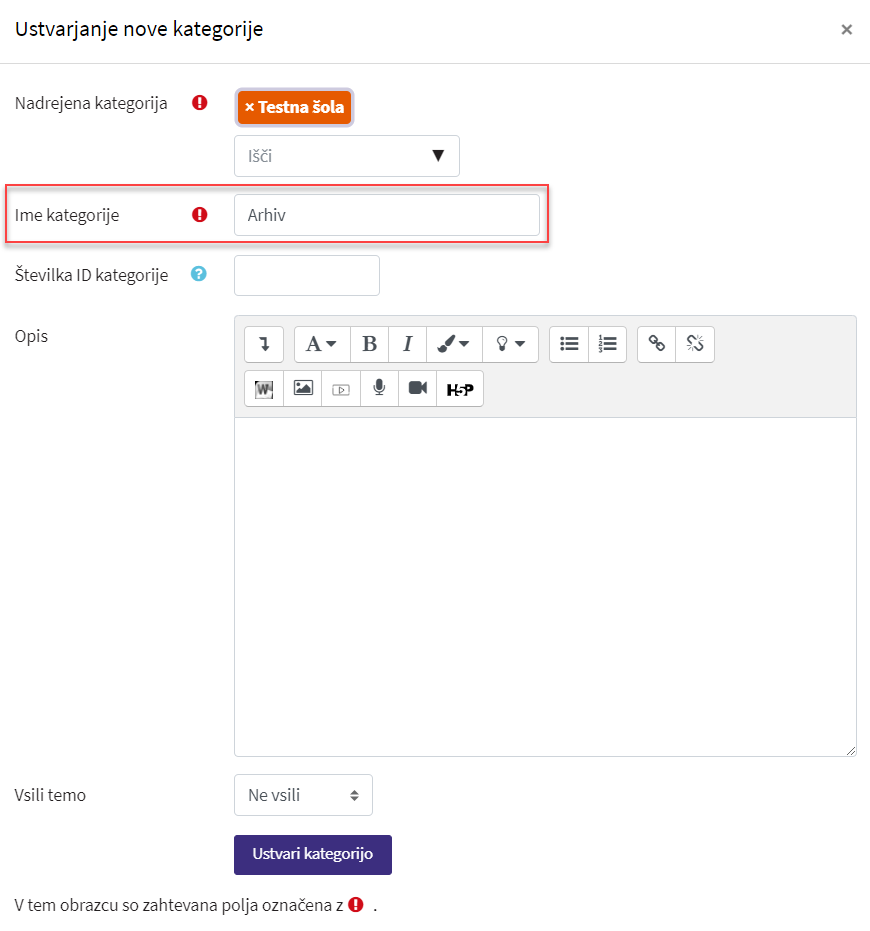Open the text color brush dropdown
Screen dimensions: 870x931
(x=454, y=344)
